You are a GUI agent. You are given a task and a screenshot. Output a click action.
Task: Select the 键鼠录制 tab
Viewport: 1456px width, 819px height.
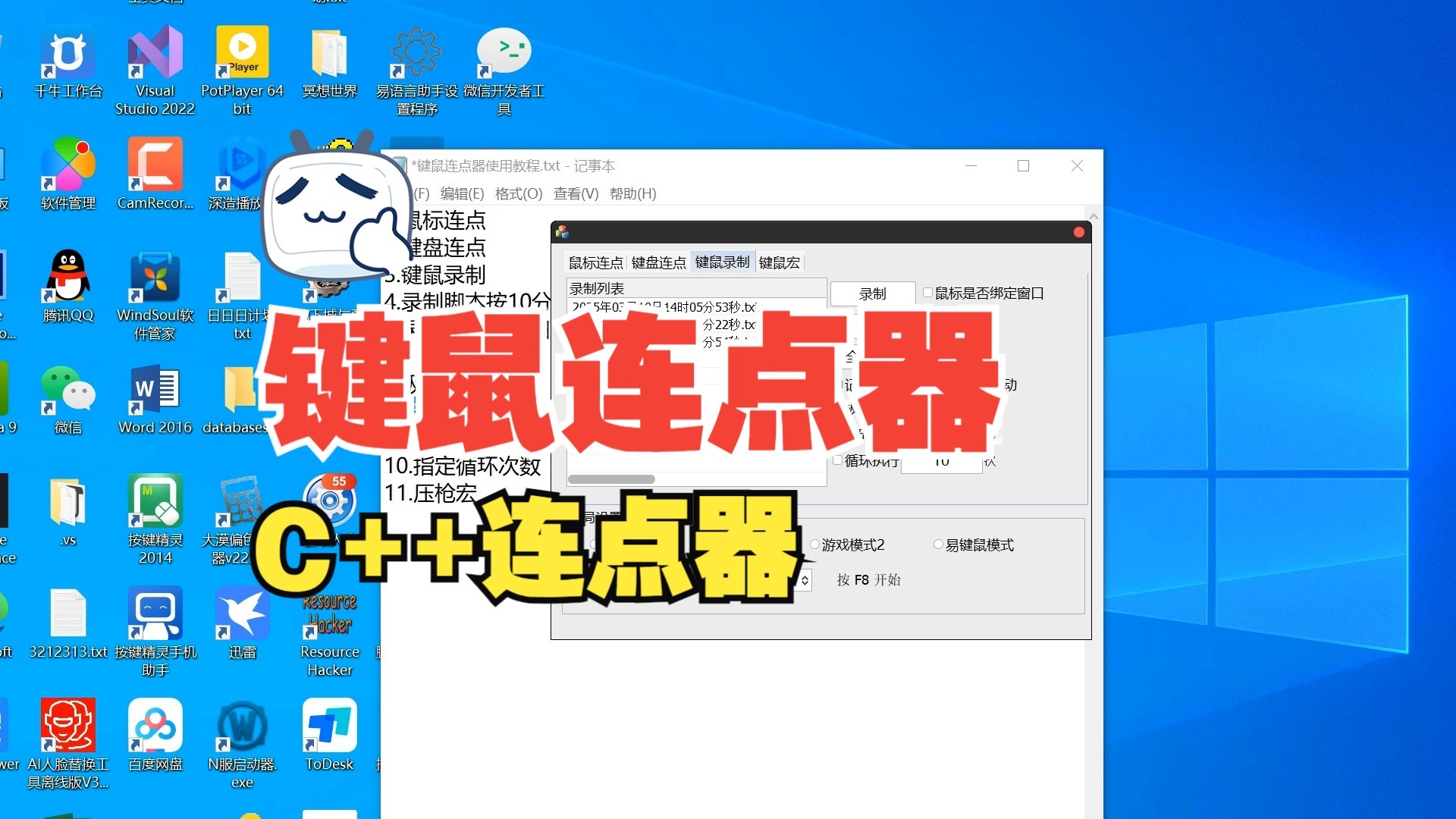click(722, 262)
